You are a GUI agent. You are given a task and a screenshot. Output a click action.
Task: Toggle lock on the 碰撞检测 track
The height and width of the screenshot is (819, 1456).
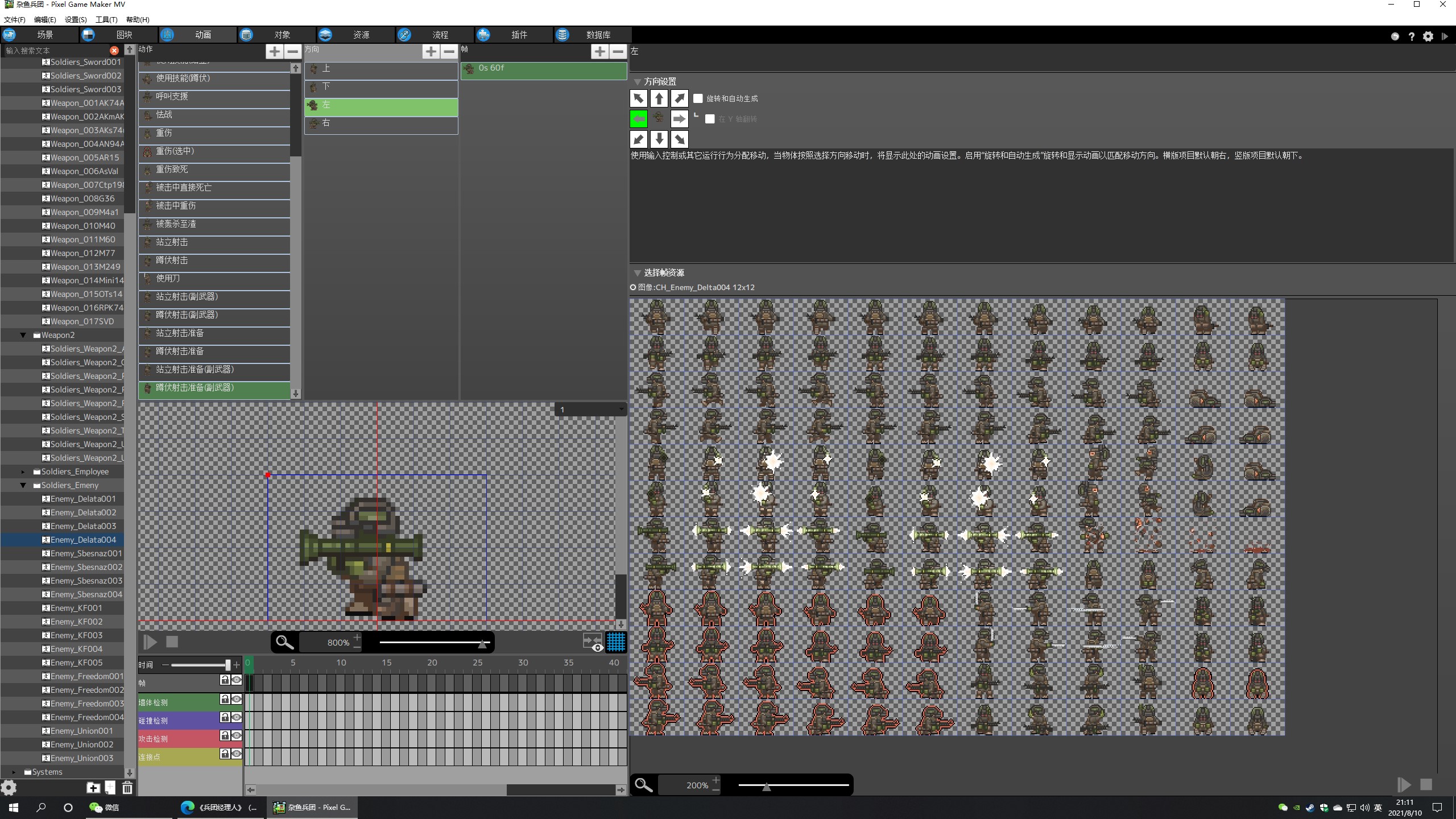(x=225, y=718)
